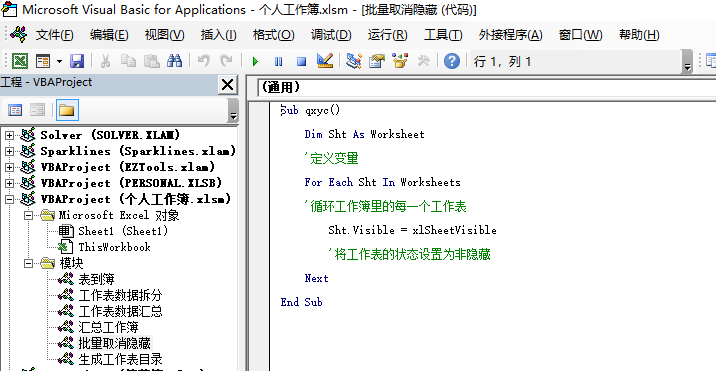The width and height of the screenshot is (716, 371).
Task: Click the comment '定义变量
Action: 332,159
